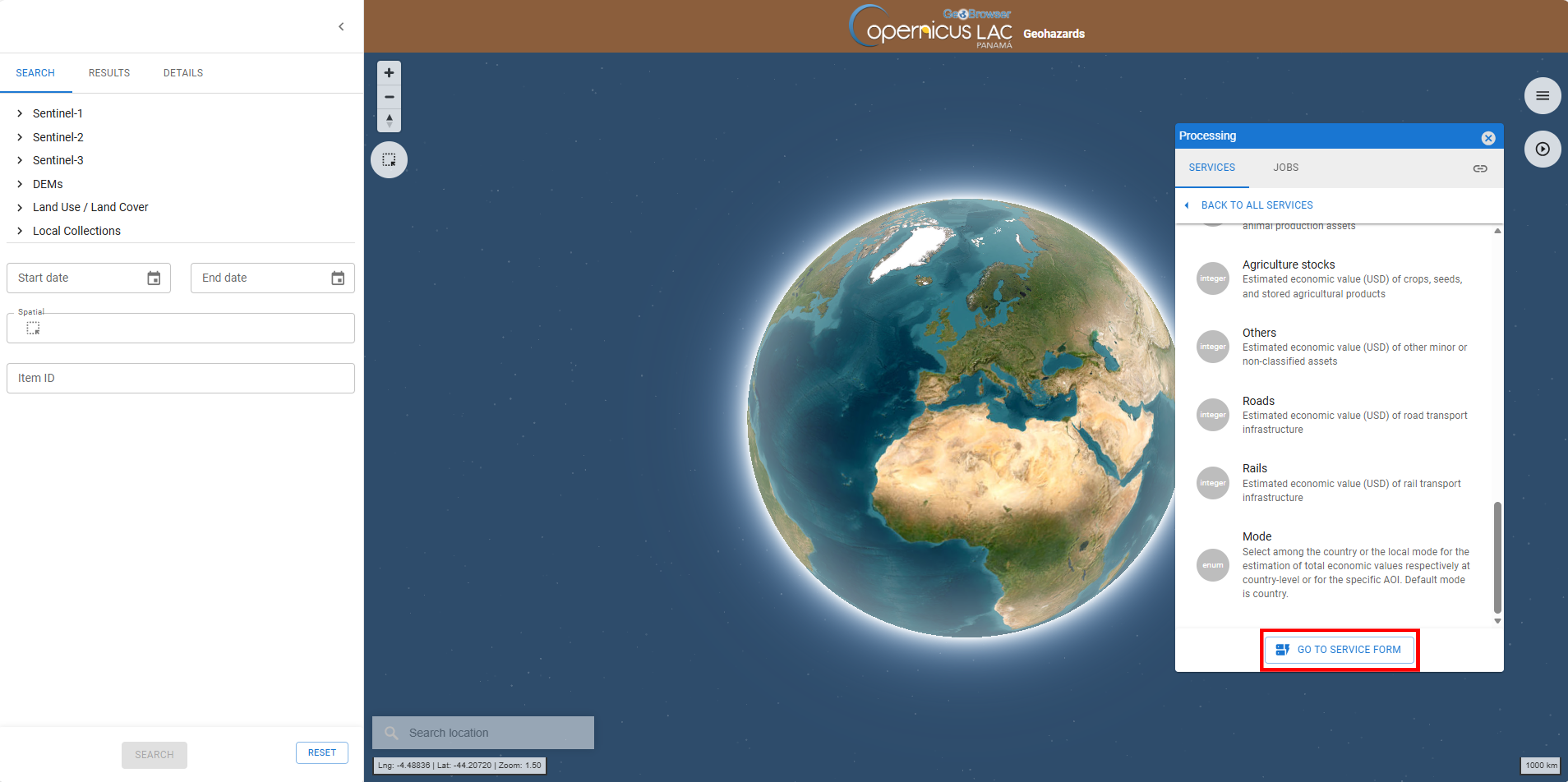
Task: Copy the service link icon
Action: click(x=1480, y=169)
